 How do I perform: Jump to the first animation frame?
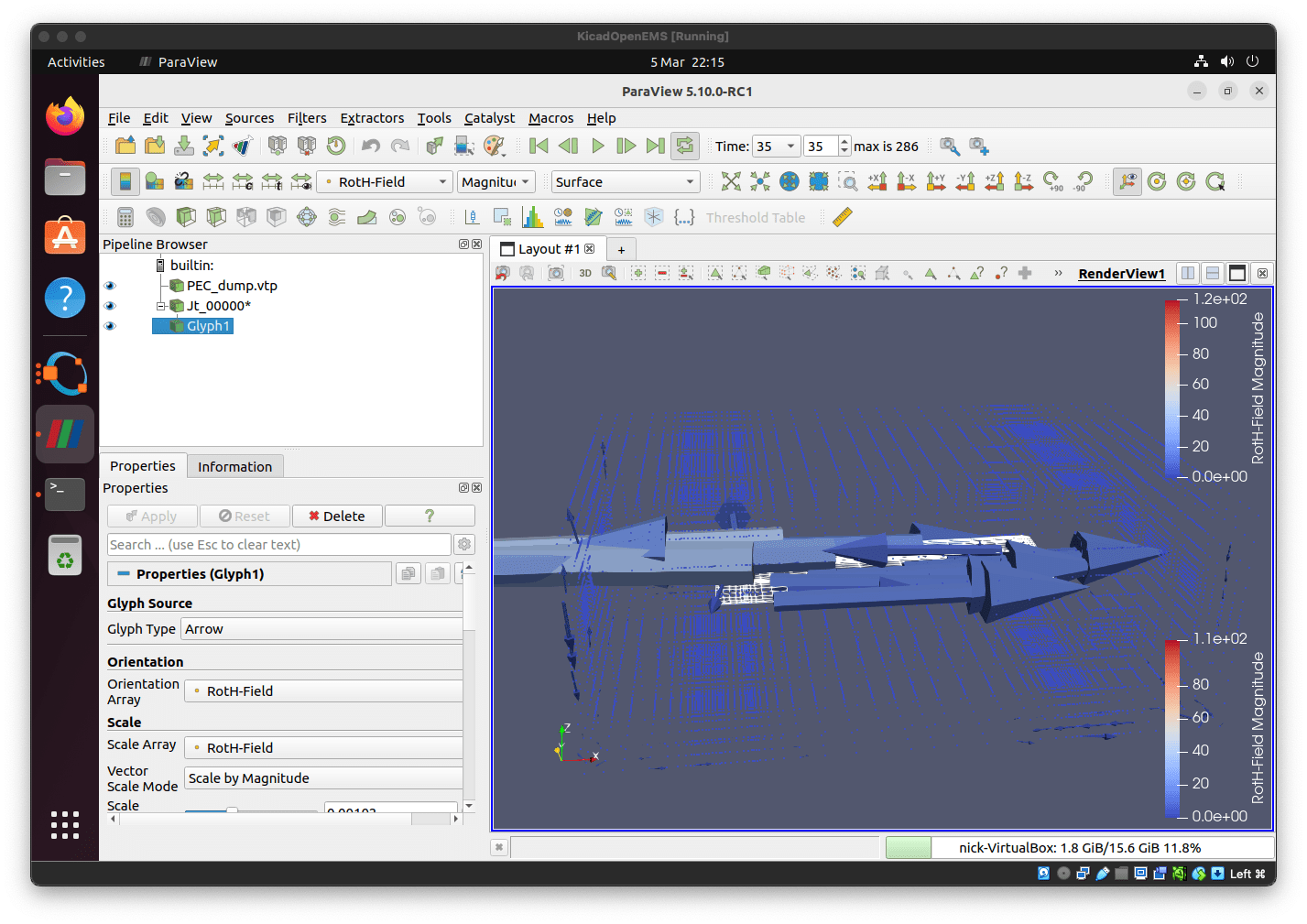point(539,146)
